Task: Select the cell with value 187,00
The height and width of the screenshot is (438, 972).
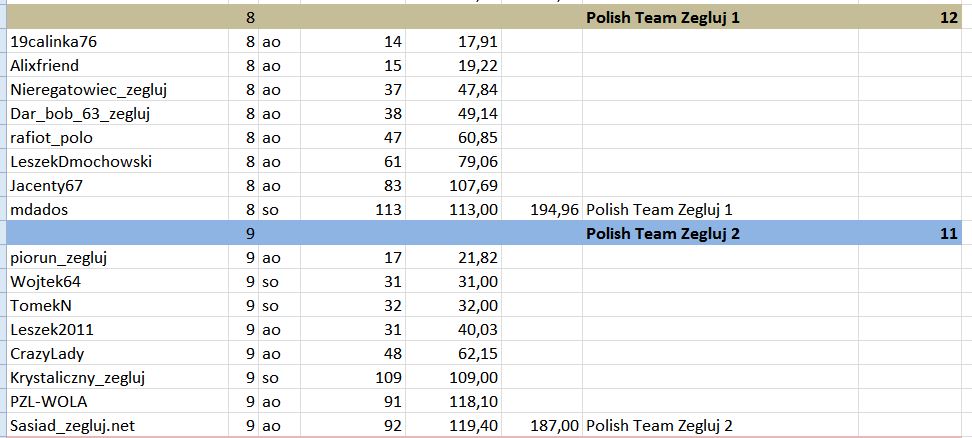Action: [x=542, y=426]
